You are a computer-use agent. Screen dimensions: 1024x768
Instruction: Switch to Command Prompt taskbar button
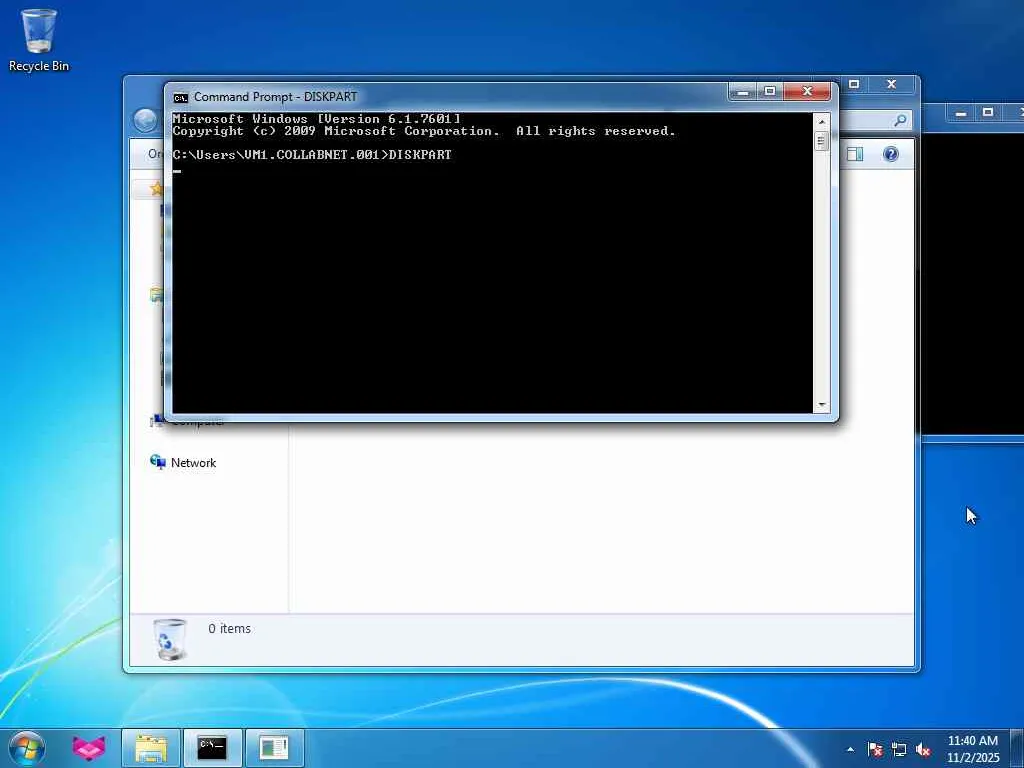pos(212,748)
